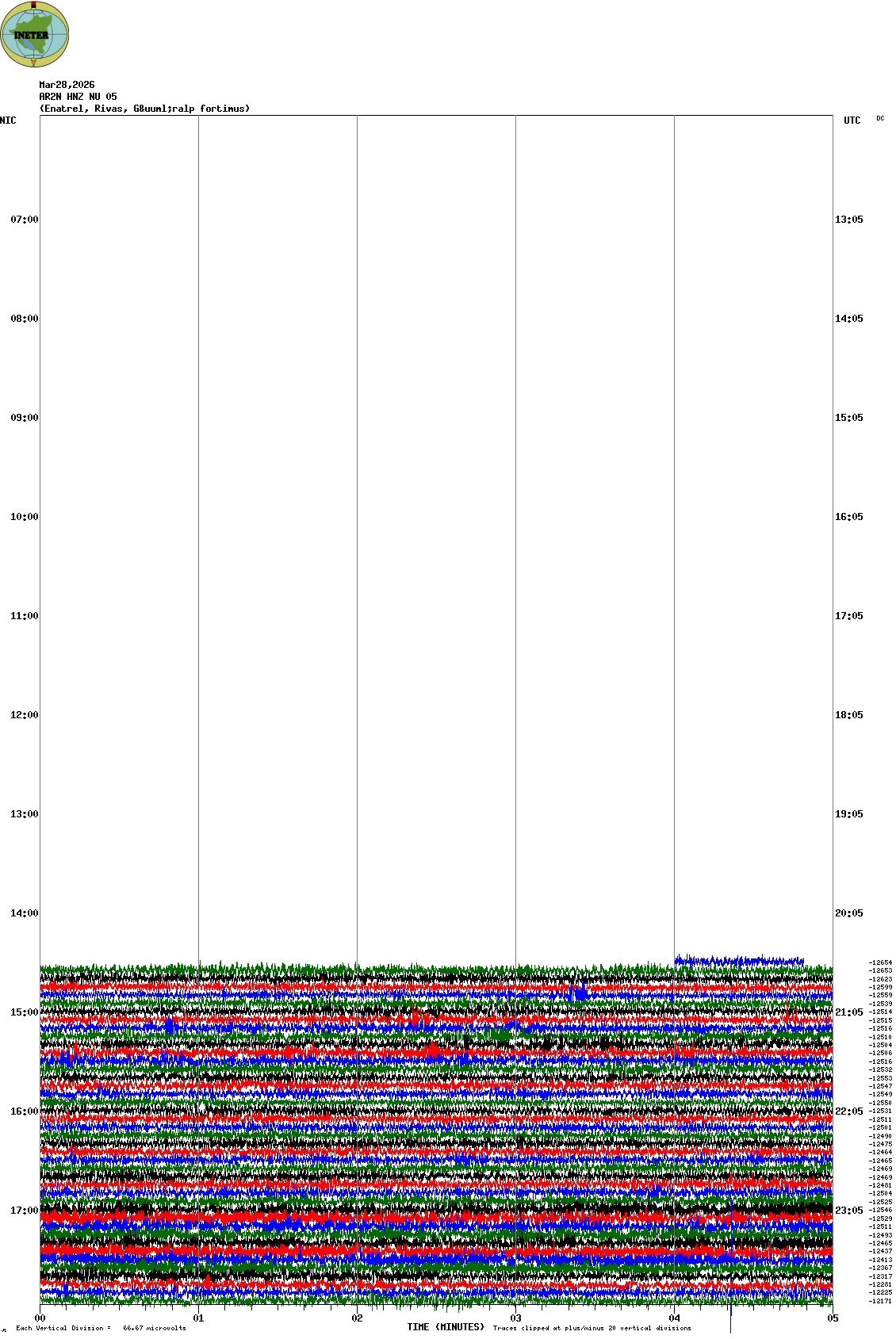The image size is (896, 1339).
Task: Click the TIME (MINUTES) axis title
Action: (446, 1327)
